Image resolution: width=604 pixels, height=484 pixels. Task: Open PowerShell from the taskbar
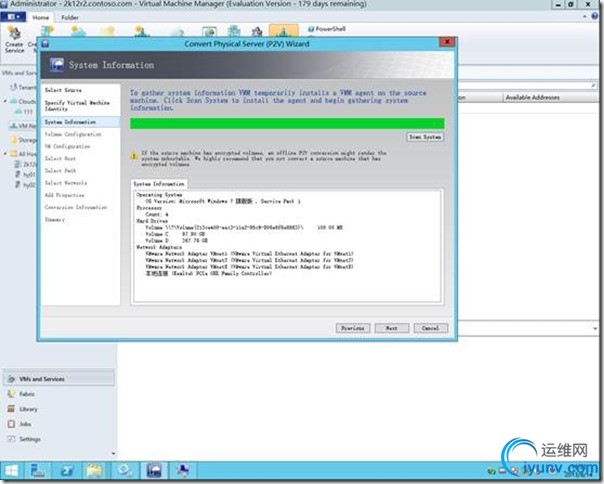[67, 471]
